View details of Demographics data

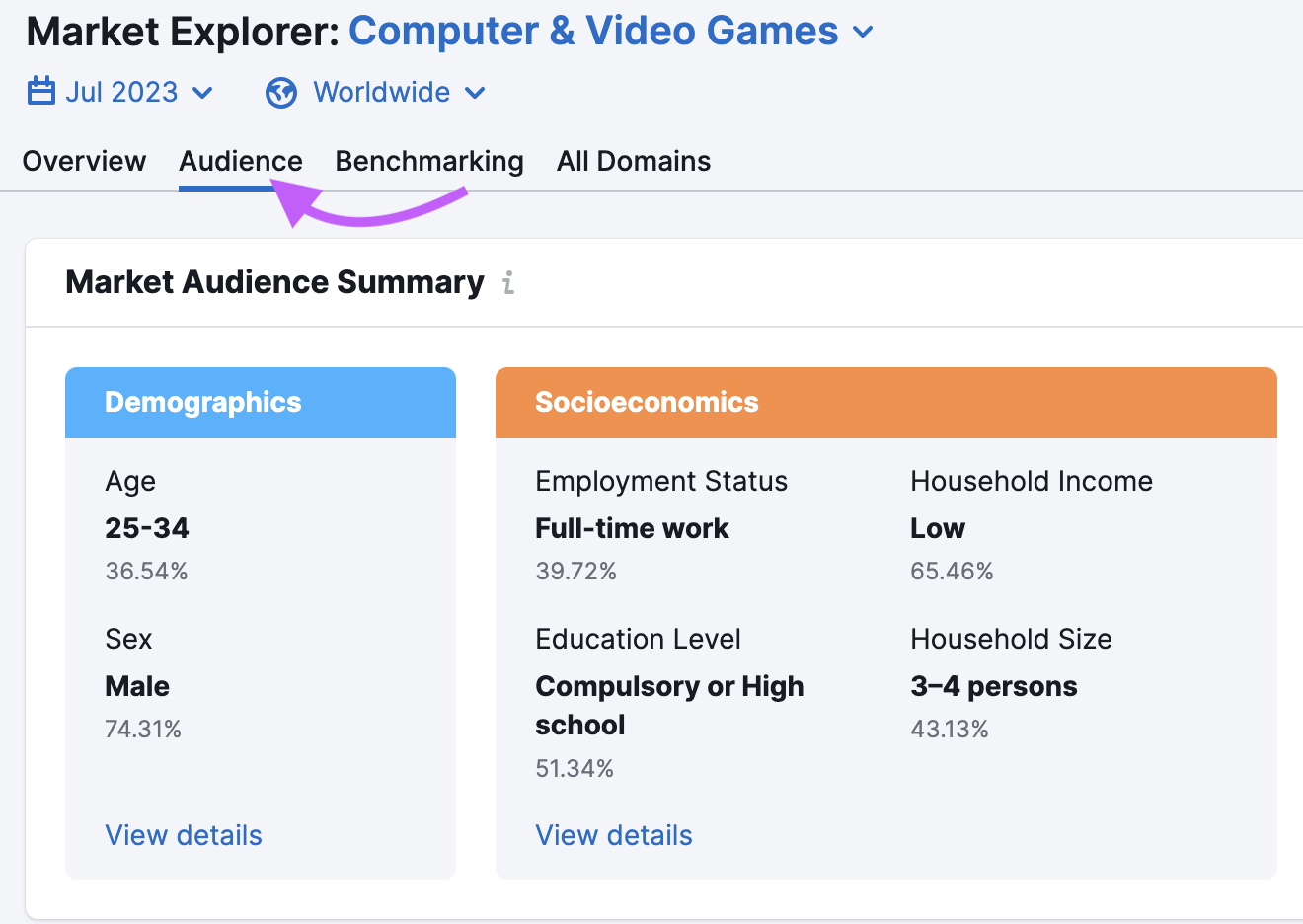pos(183,835)
